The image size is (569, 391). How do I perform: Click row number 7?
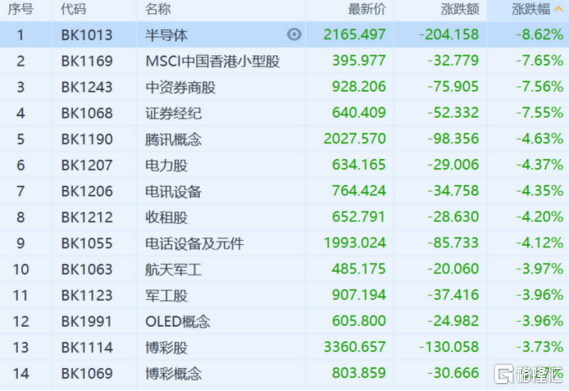(21, 191)
